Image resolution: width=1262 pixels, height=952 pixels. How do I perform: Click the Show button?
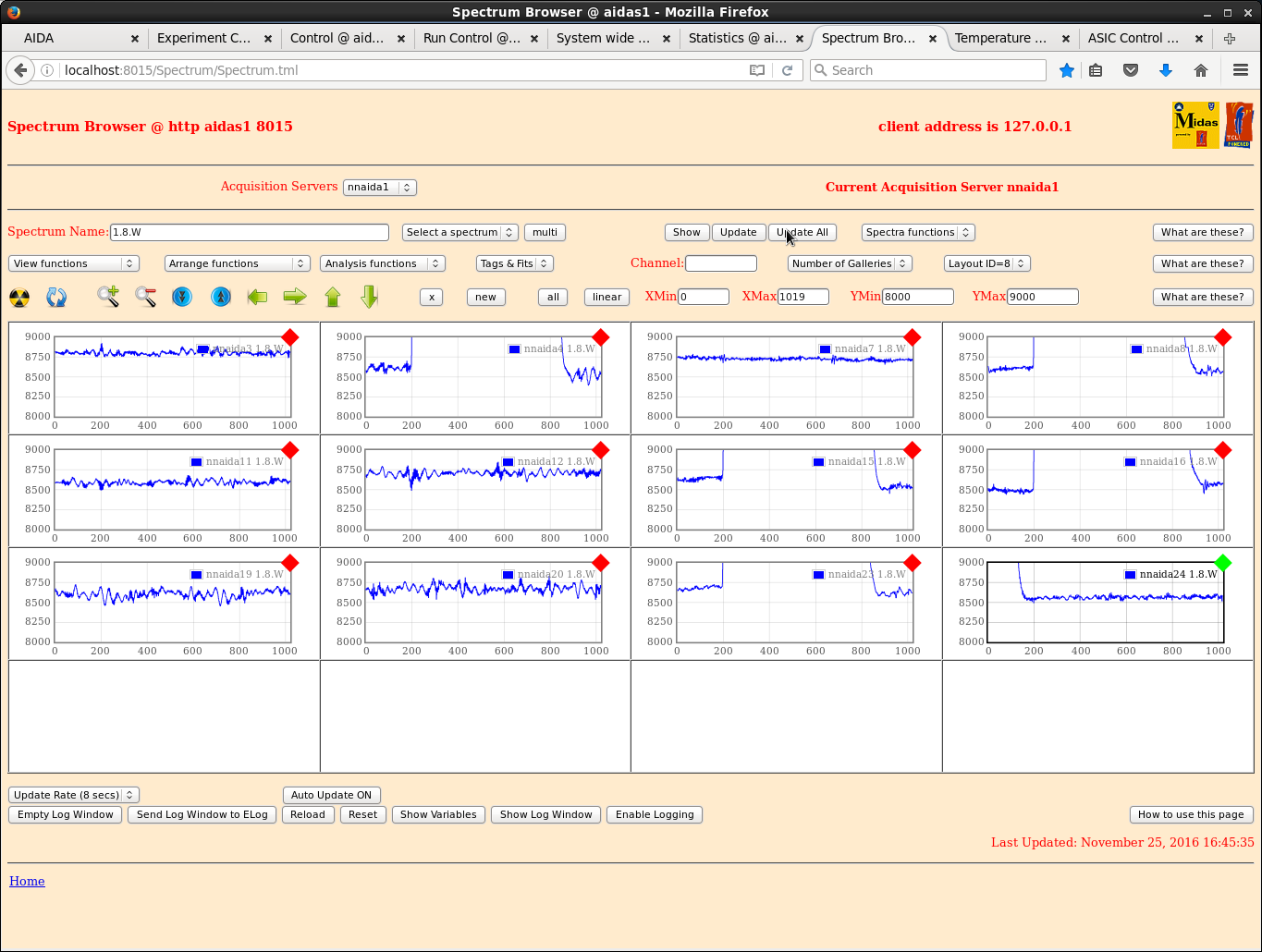coord(687,232)
